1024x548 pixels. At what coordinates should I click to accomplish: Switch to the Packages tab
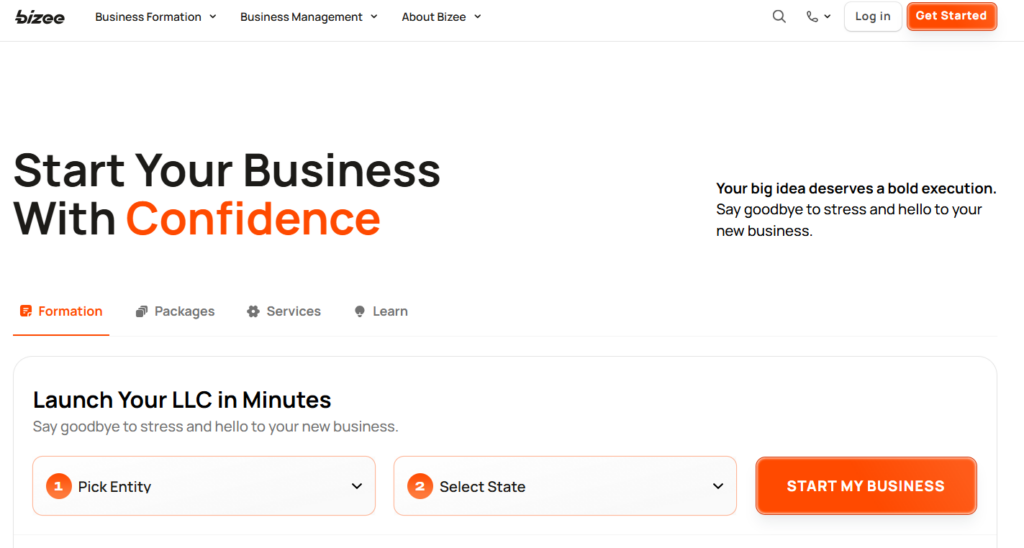point(184,311)
